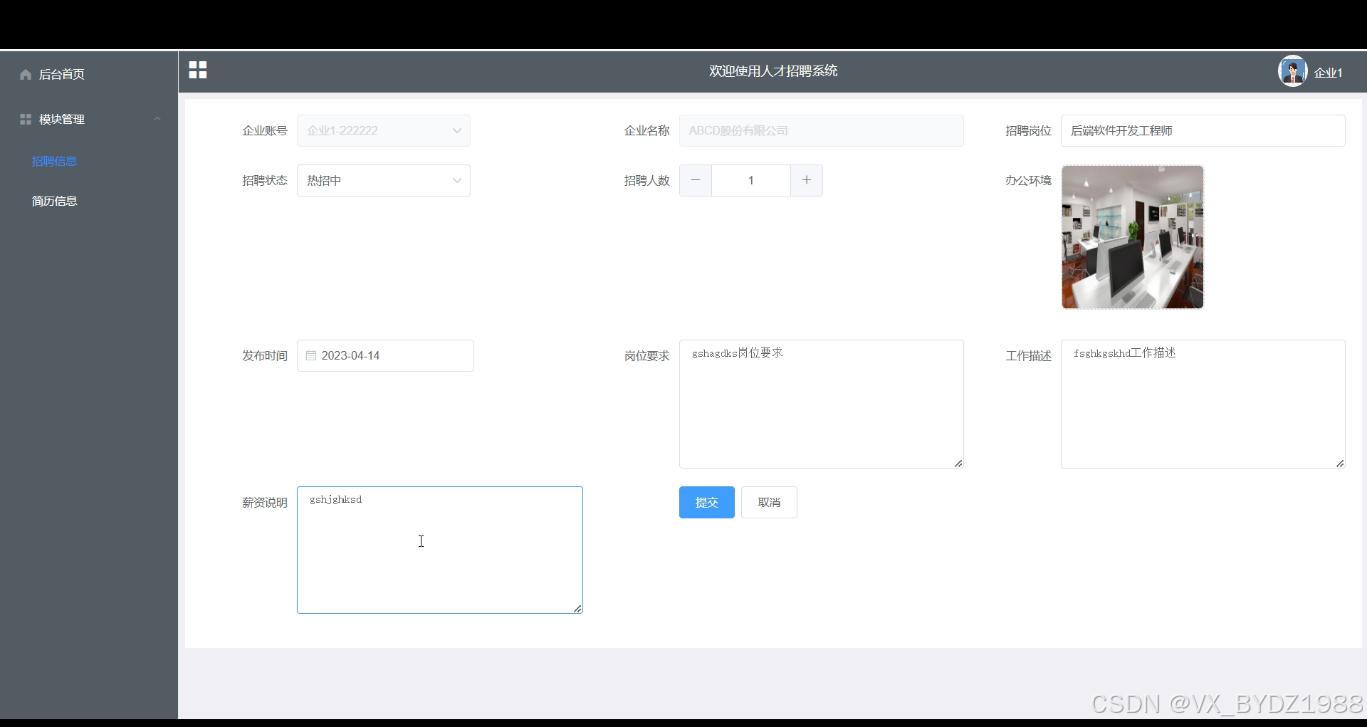Click the module icon beside 模块管理
Screen dimensions: 1367x727
point(26,119)
